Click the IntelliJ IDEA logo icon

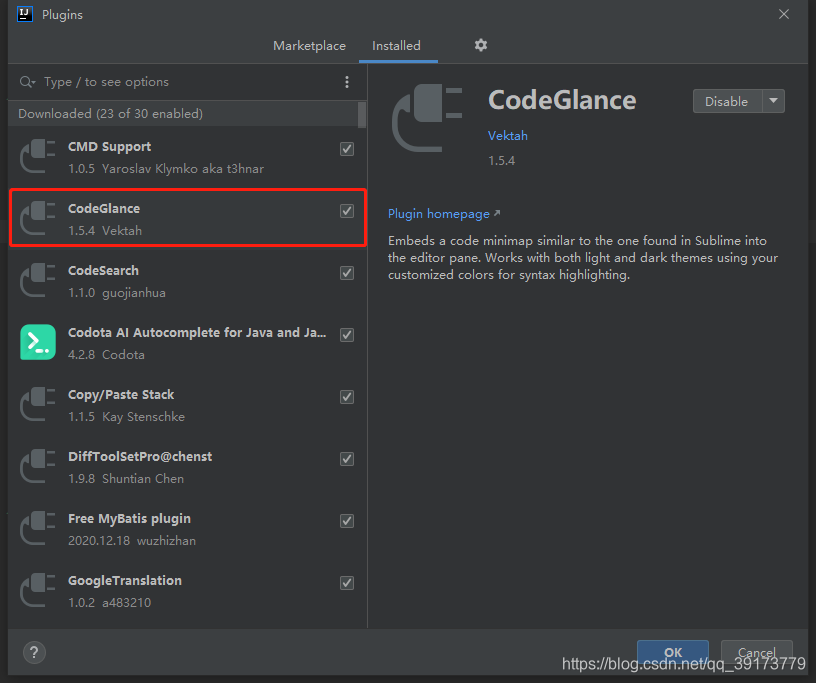24,14
